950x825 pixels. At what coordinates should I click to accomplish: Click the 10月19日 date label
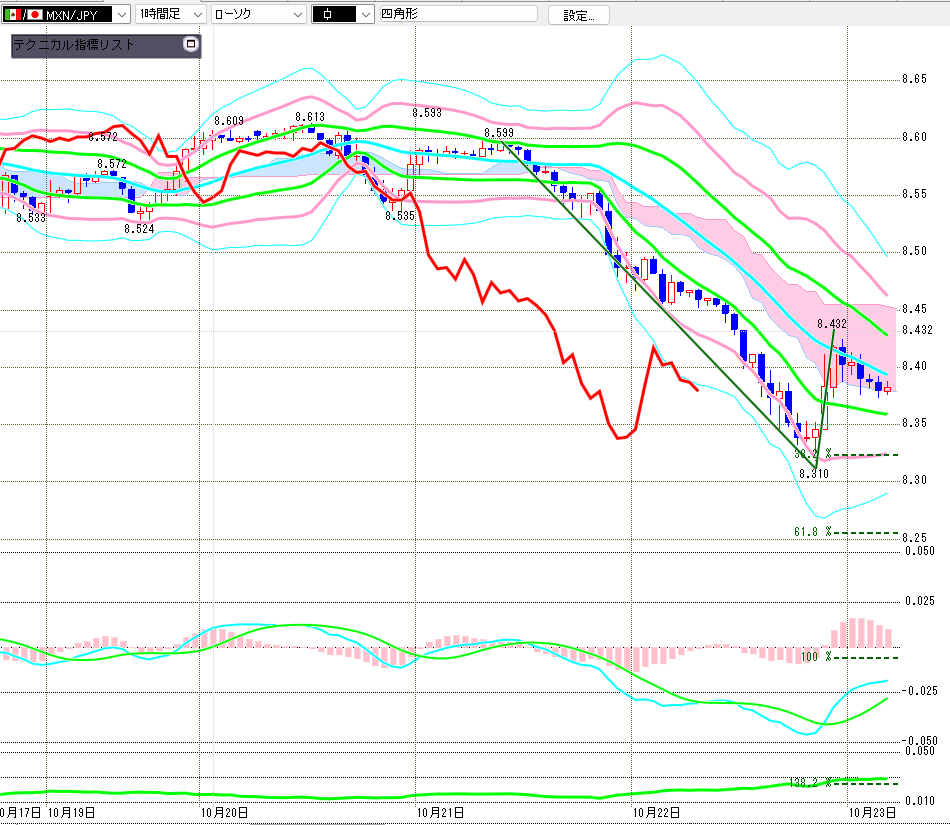click(71, 813)
